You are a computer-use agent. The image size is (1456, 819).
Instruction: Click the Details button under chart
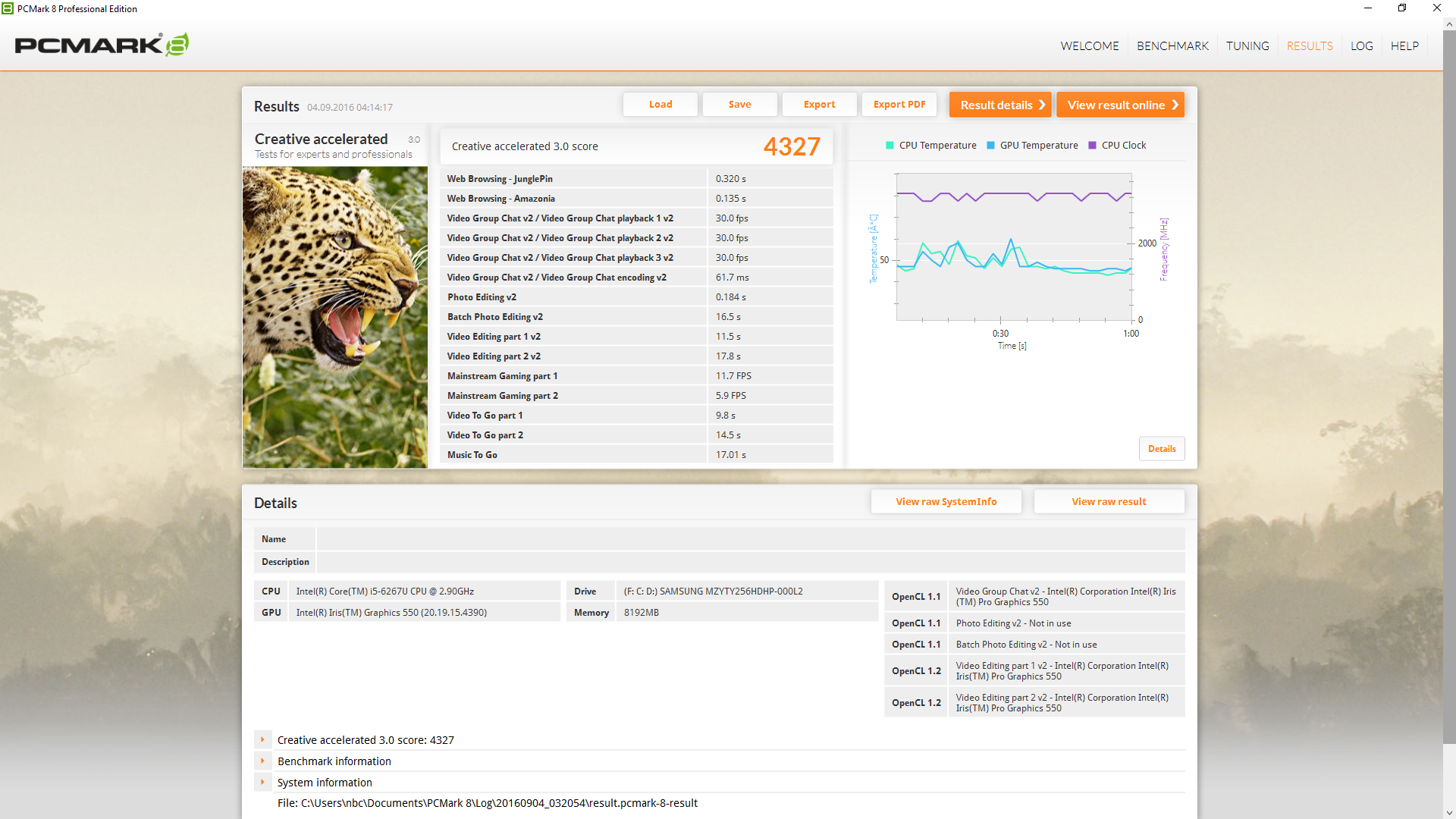pos(1161,449)
